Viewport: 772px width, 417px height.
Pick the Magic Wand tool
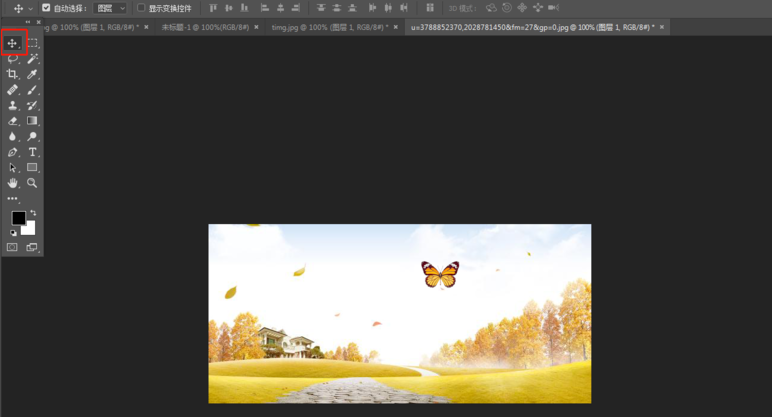point(33,59)
